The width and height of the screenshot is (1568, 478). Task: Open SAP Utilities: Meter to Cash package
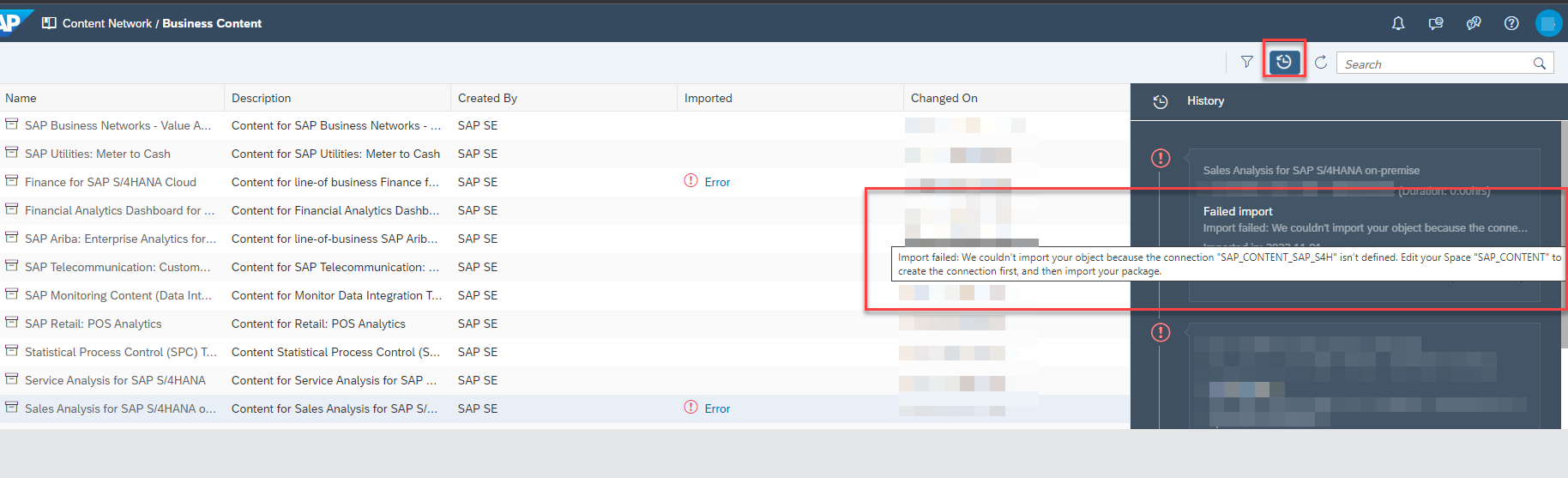pyautogui.click(x=98, y=154)
